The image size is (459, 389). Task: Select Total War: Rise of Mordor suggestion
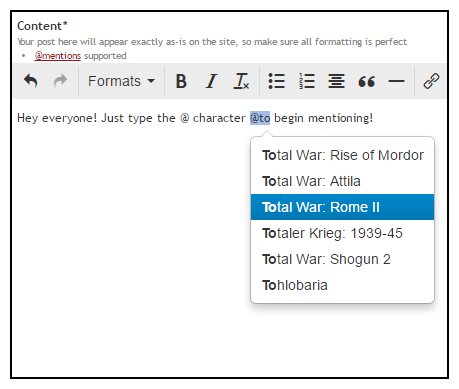pyautogui.click(x=342, y=155)
